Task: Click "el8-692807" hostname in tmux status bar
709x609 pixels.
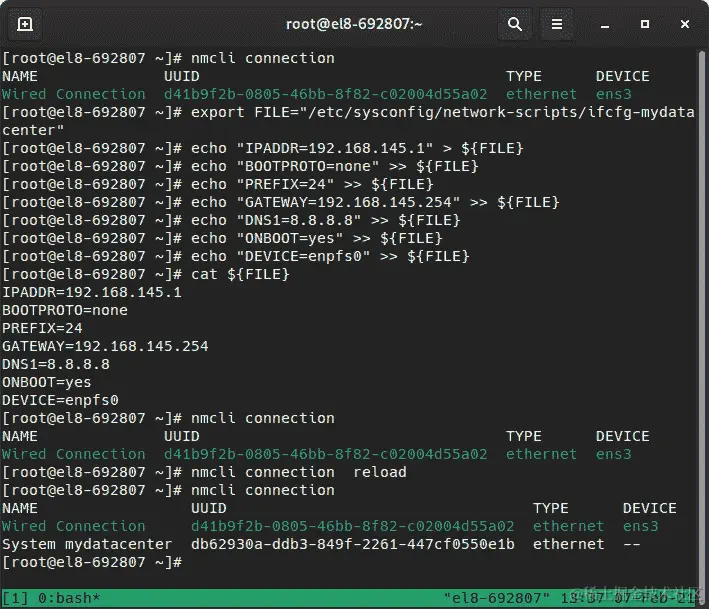Action: pos(496,598)
